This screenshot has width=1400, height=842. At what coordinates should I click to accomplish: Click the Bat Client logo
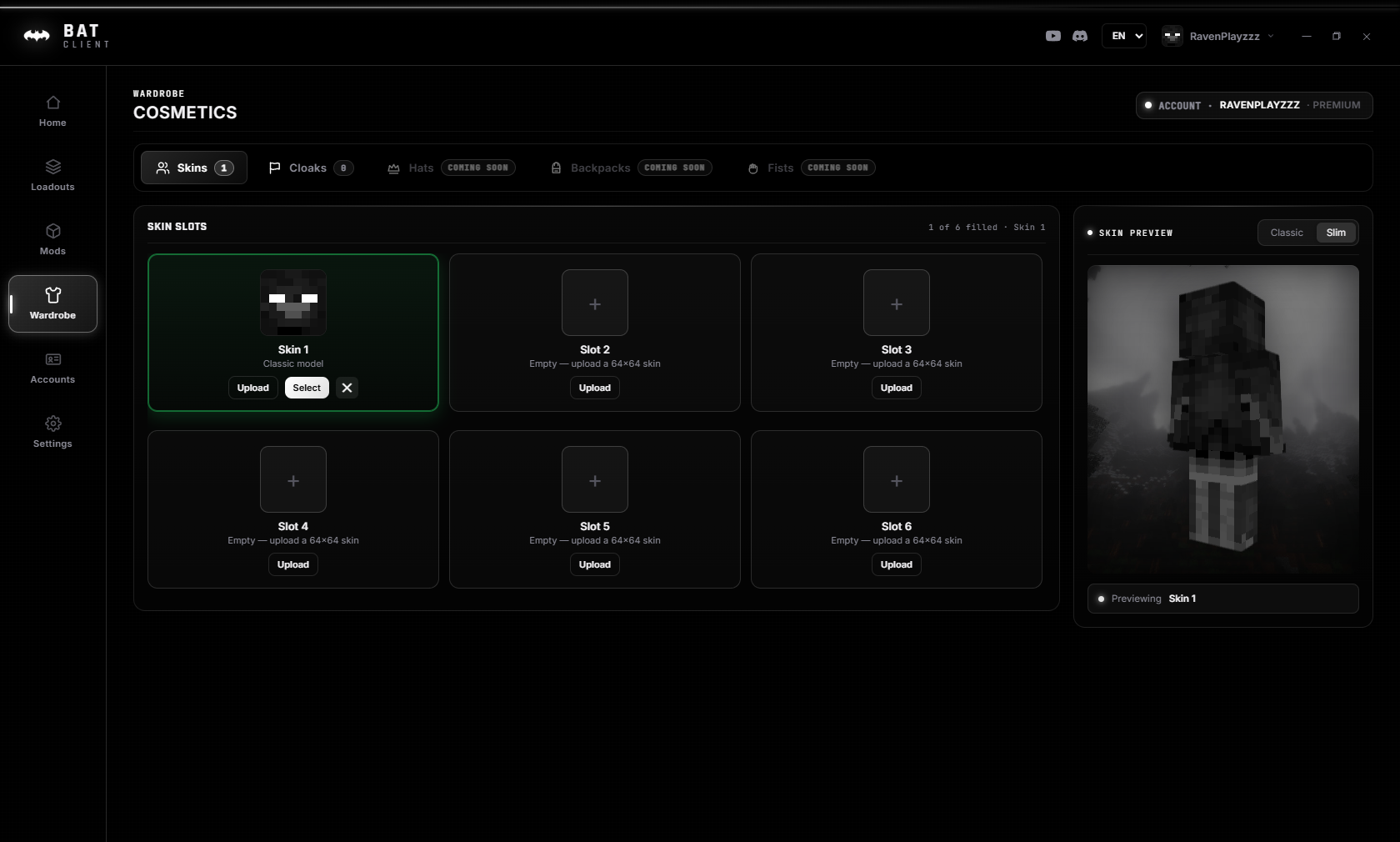point(66,36)
